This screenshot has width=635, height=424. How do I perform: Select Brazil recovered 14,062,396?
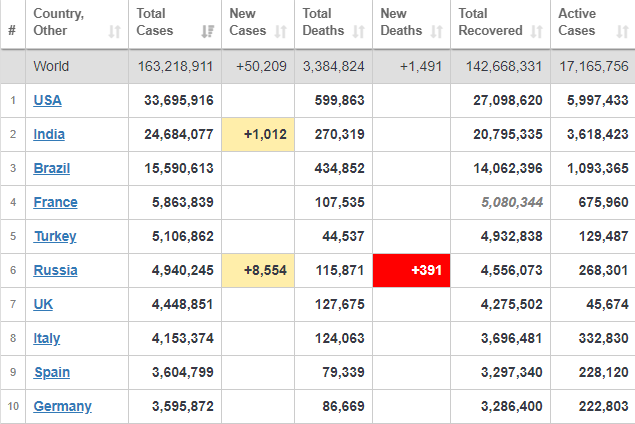coord(508,168)
